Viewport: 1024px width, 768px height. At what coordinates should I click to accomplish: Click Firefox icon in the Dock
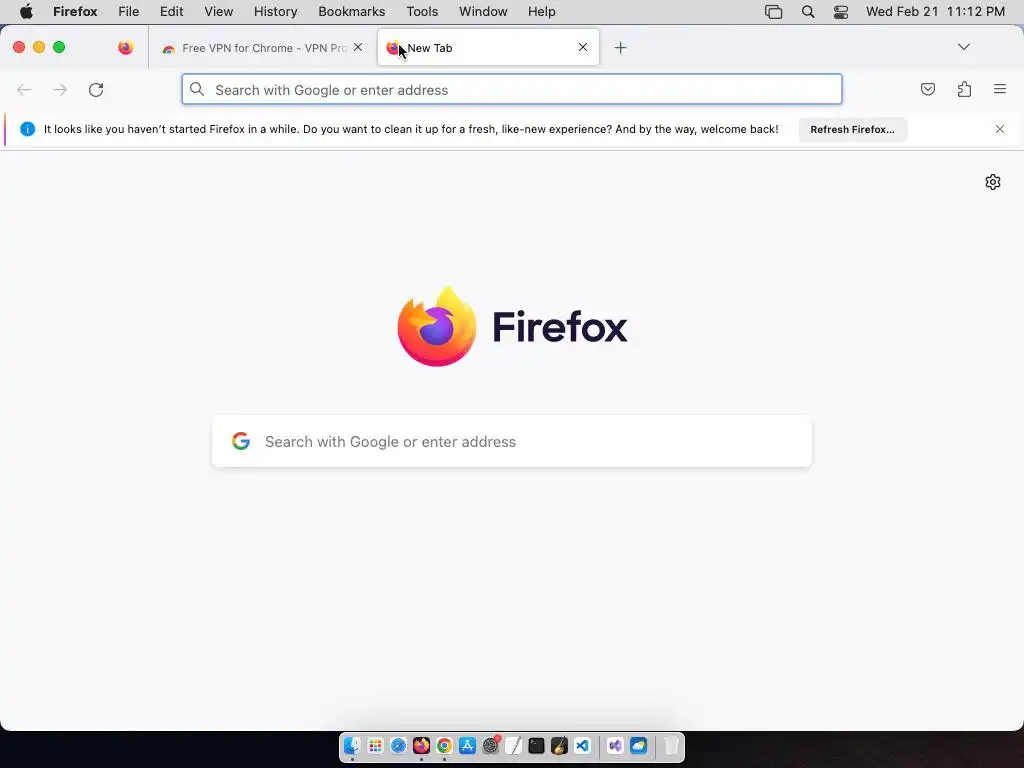[x=421, y=746]
